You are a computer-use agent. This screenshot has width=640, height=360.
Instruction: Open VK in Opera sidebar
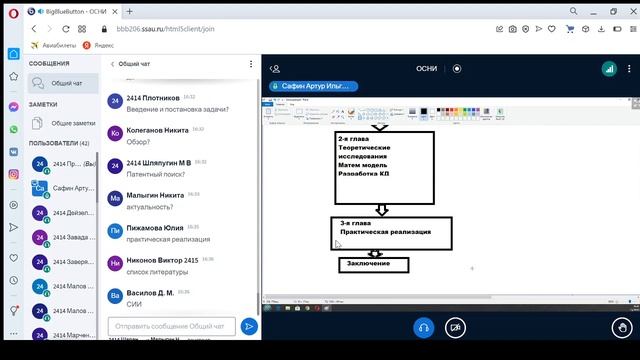(x=13, y=152)
